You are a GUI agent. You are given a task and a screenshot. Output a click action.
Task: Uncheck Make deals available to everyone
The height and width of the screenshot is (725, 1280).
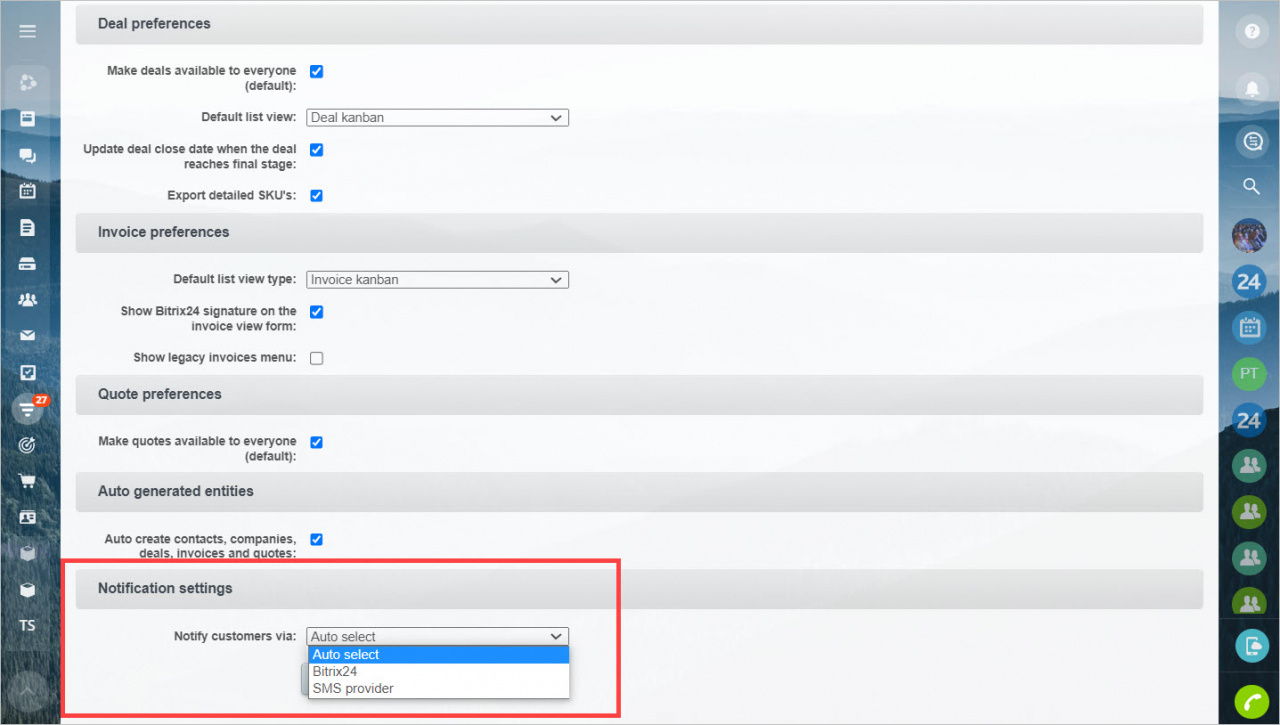(316, 71)
